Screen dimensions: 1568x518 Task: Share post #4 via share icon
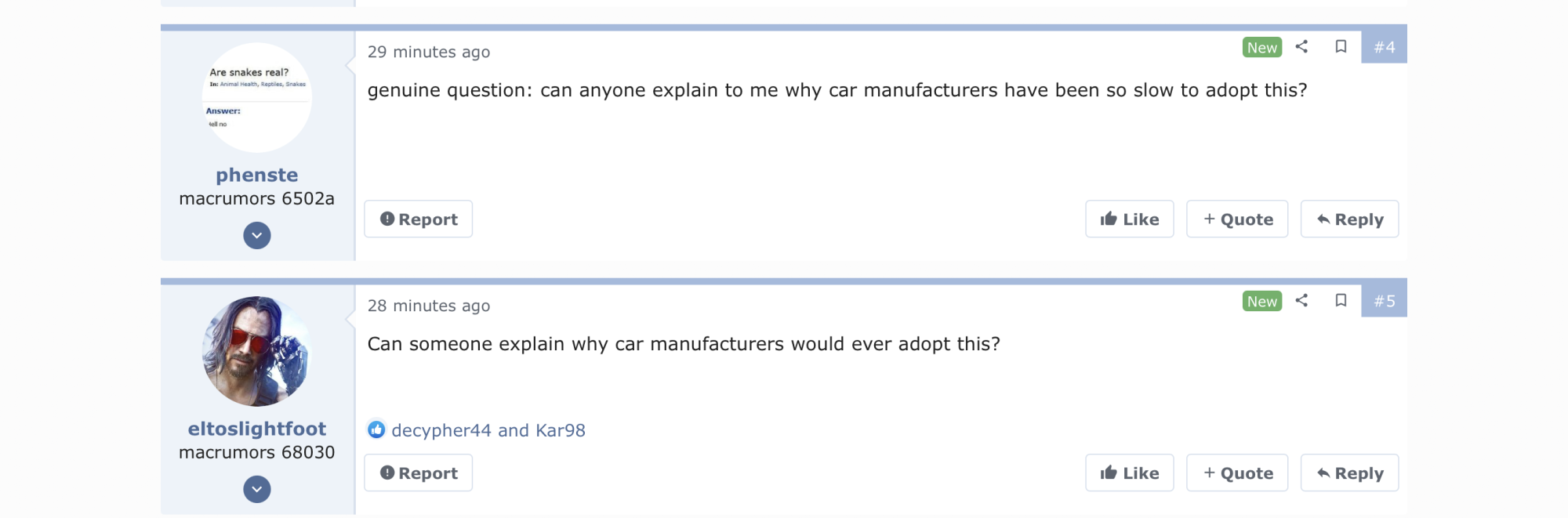tap(1301, 47)
